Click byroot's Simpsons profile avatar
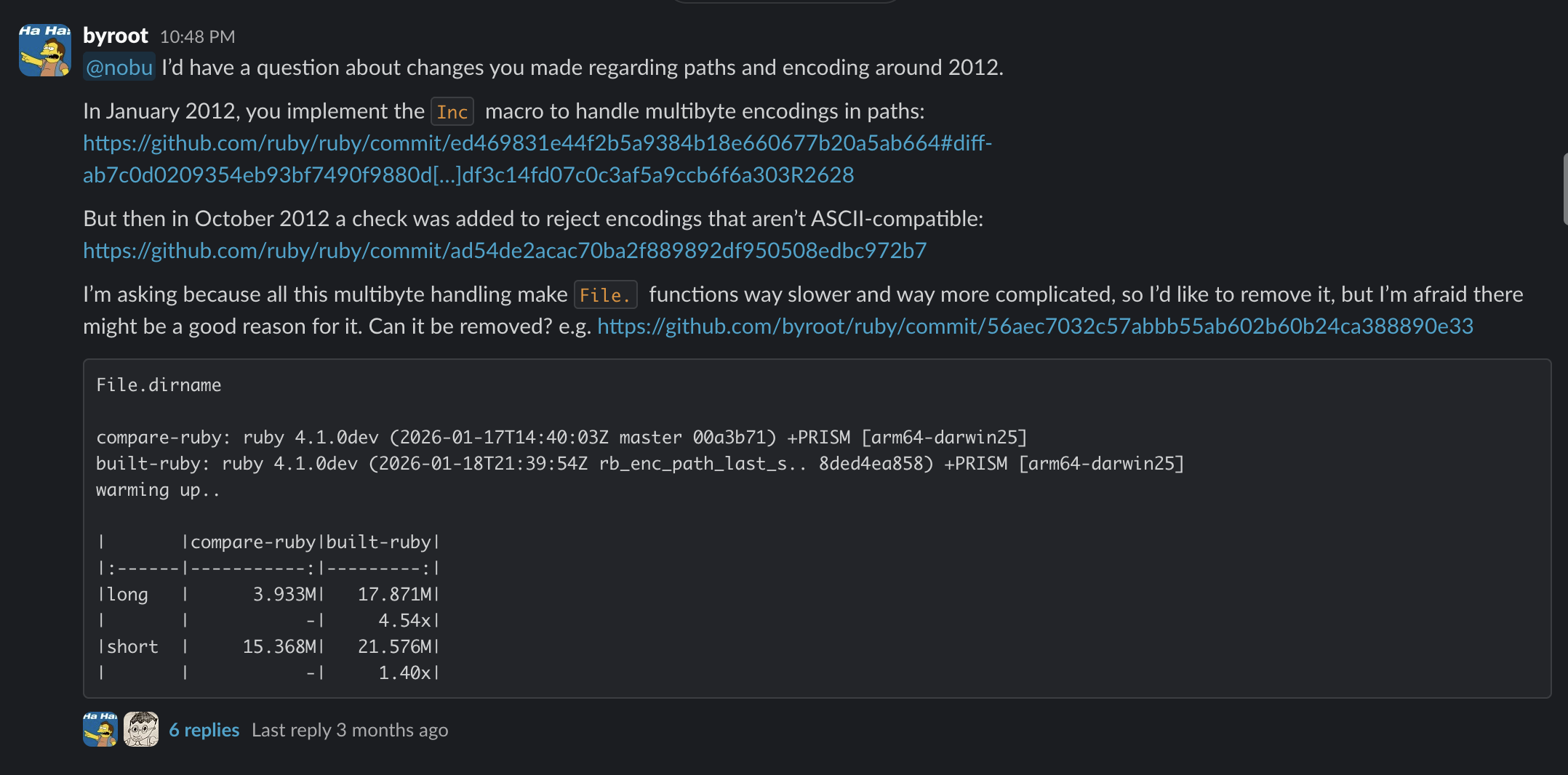 [x=44, y=49]
